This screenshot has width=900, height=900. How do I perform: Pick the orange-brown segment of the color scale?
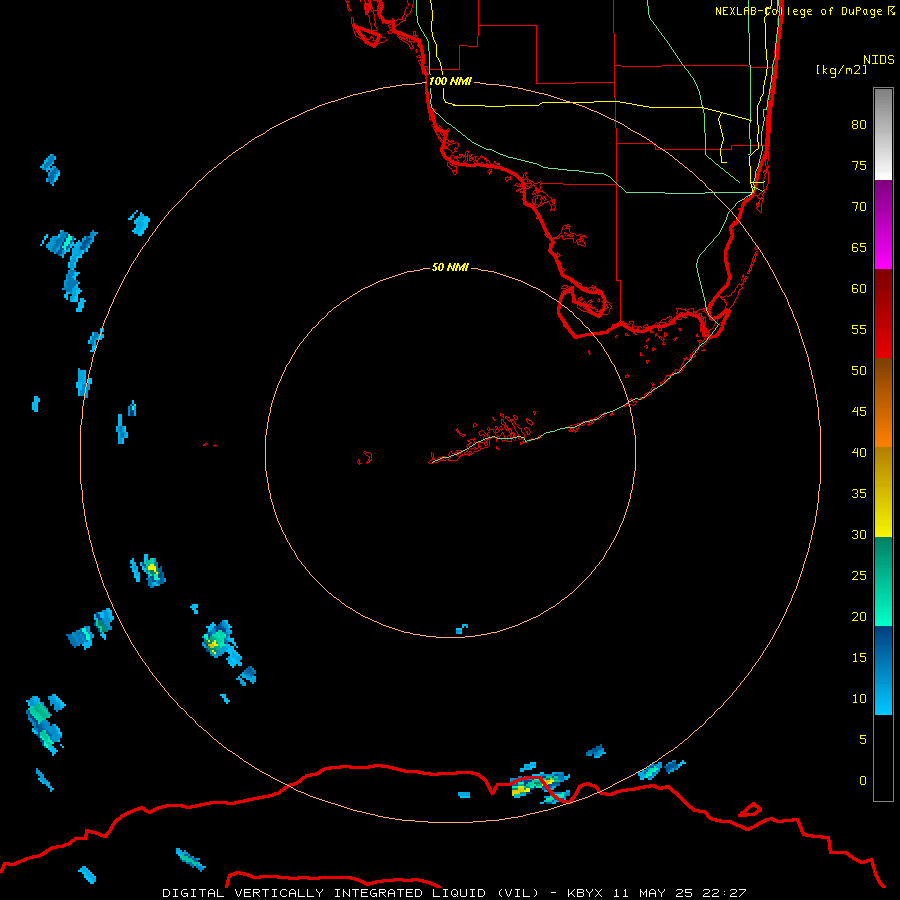click(883, 402)
